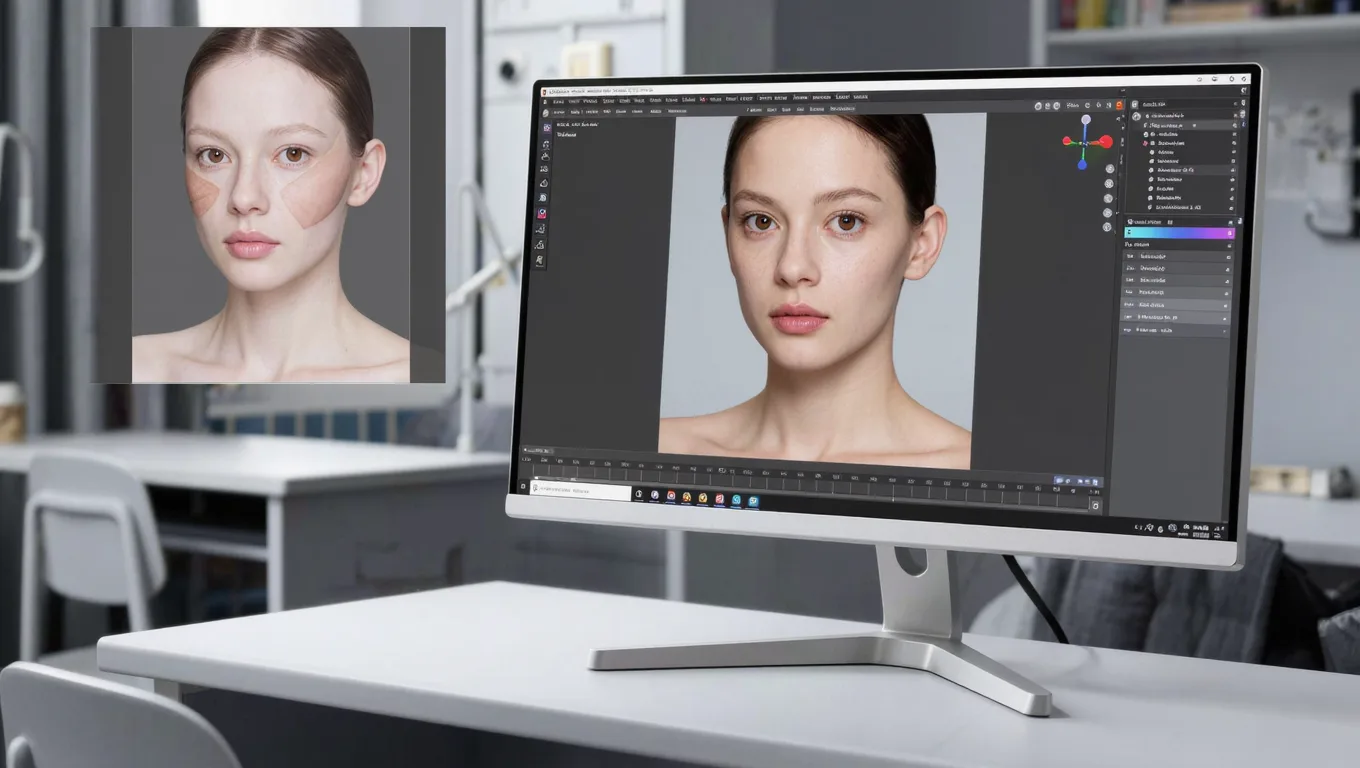Select the pink-highlighted tool in left toolbar
The height and width of the screenshot is (768, 1360).
click(x=542, y=213)
